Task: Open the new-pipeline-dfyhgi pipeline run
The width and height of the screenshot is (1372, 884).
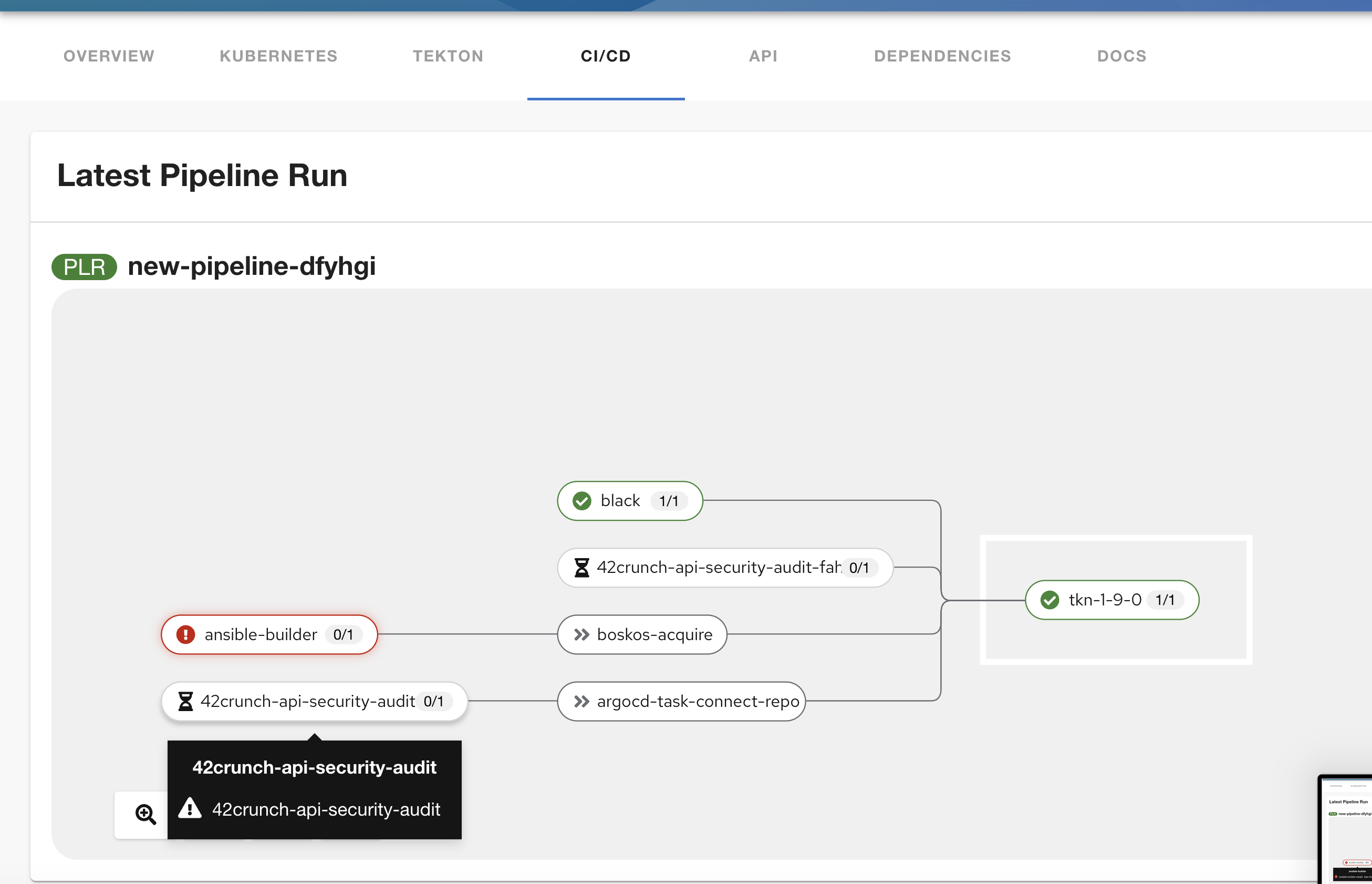Action: (x=251, y=266)
